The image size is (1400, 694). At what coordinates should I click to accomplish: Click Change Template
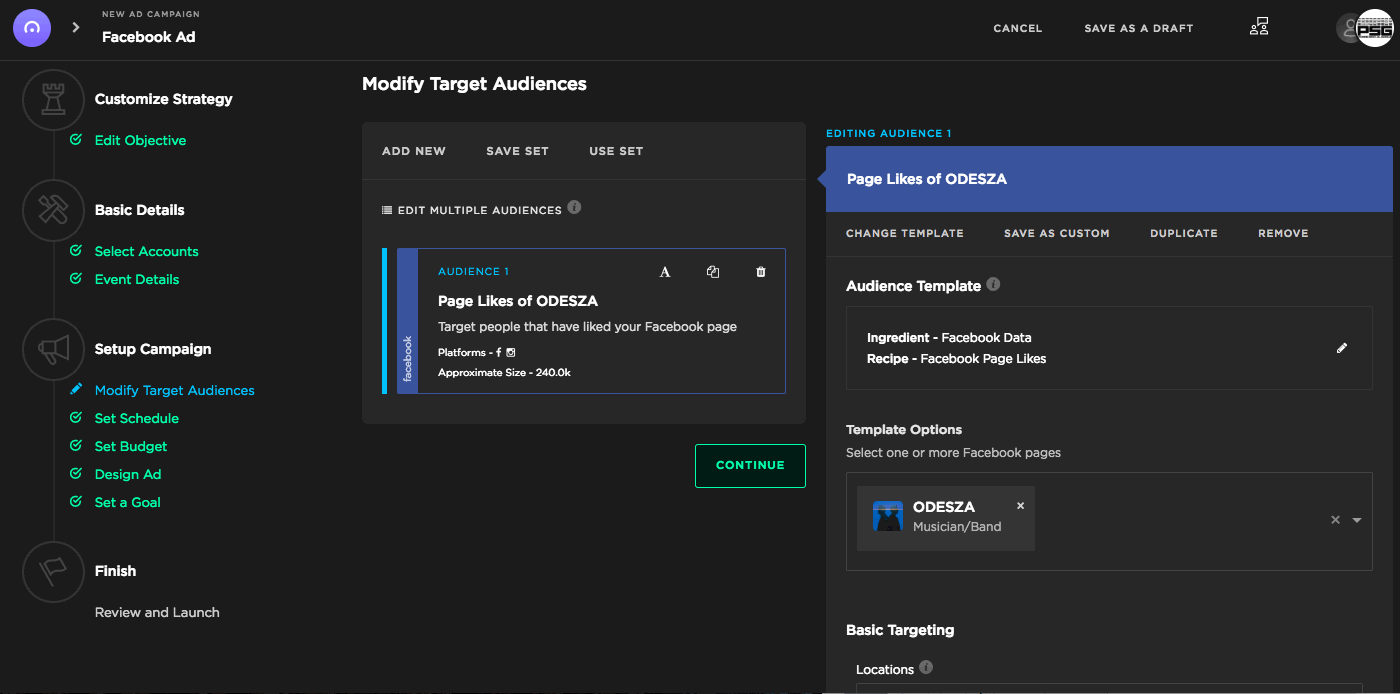click(x=905, y=233)
